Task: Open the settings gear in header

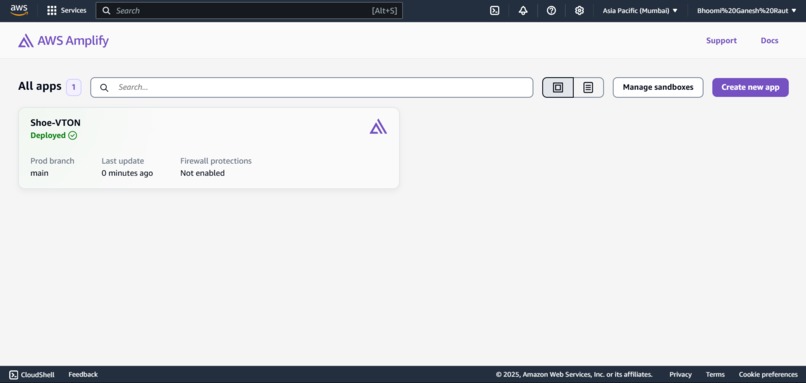Action: [x=579, y=10]
